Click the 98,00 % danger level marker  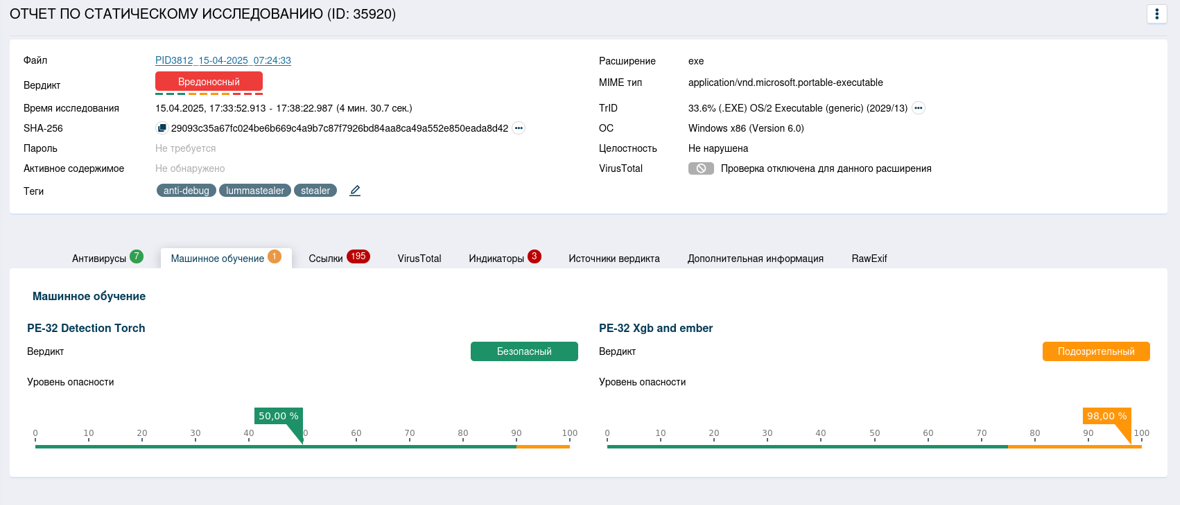click(1106, 416)
